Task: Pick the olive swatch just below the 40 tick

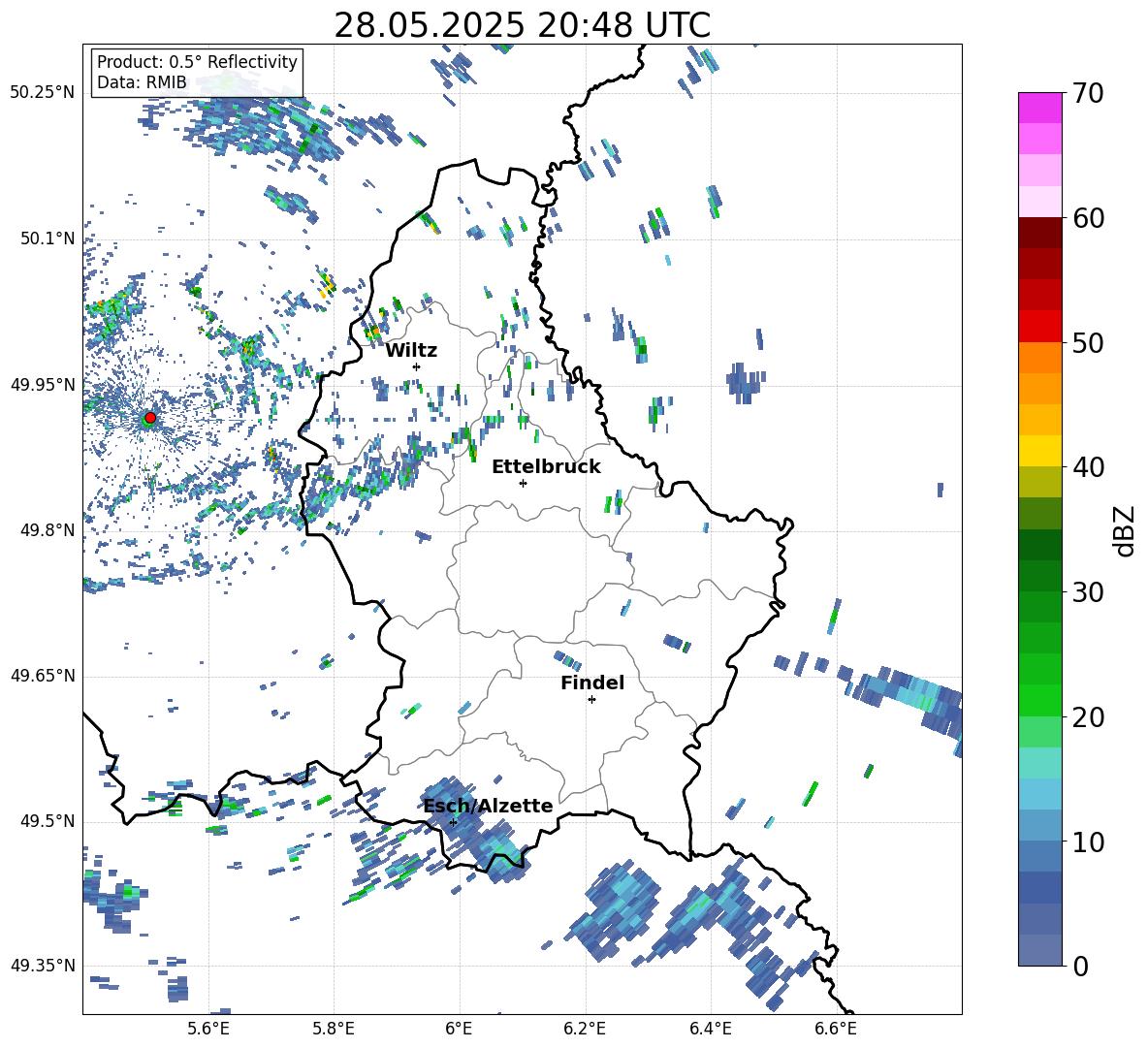Action: pos(1039,482)
